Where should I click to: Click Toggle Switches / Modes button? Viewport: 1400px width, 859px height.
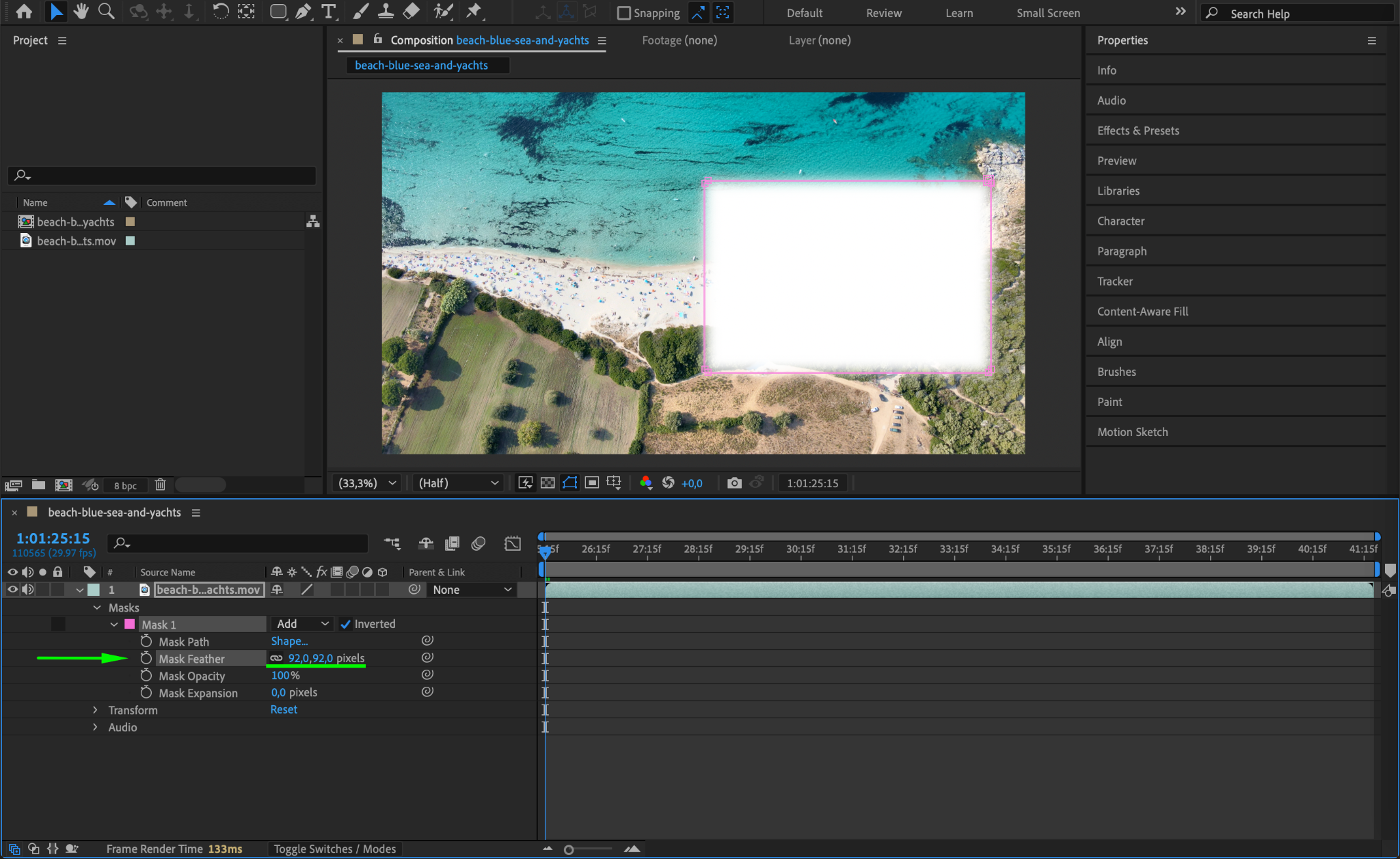click(x=334, y=849)
